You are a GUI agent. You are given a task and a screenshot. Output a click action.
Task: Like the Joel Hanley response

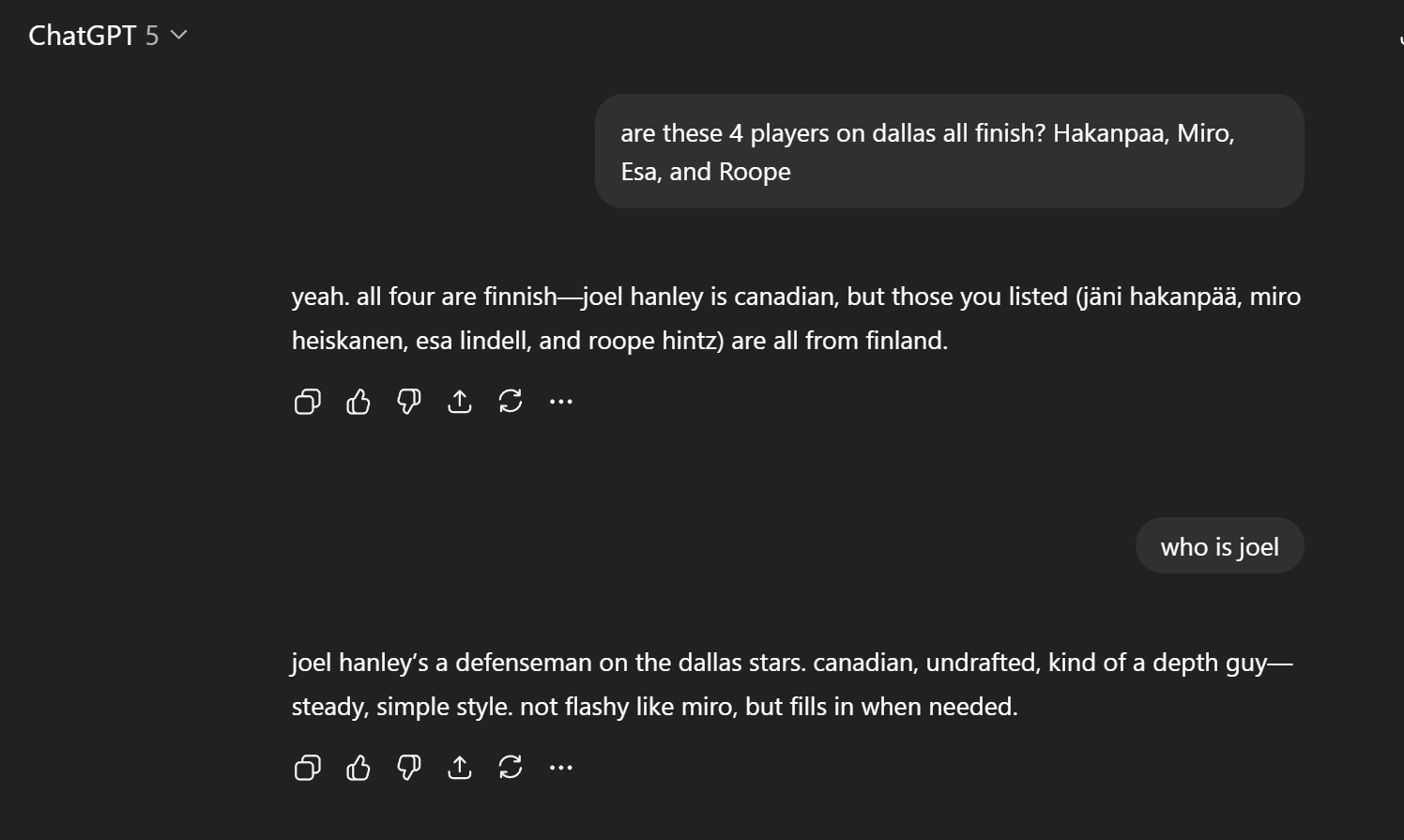(x=359, y=768)
